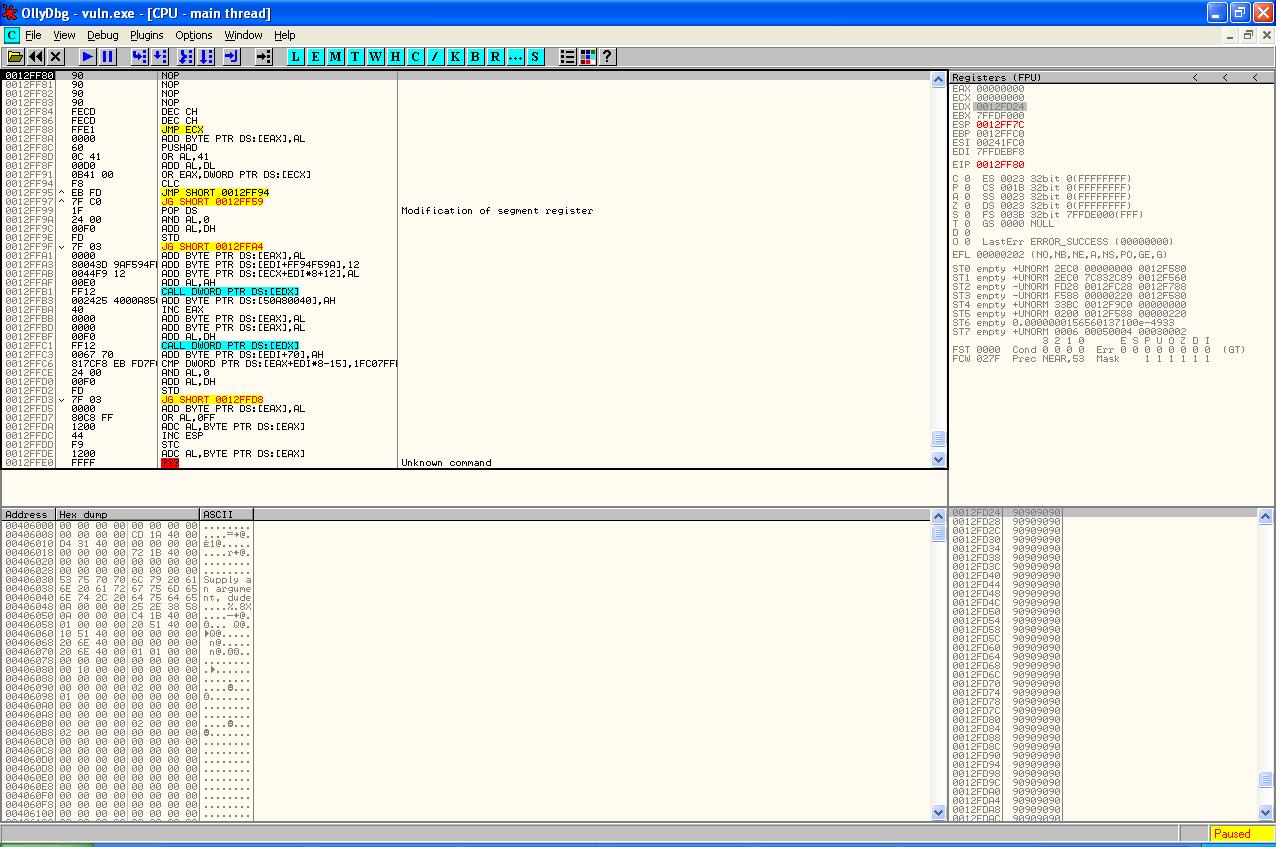Image resolution: width=1276 pixels, height=847 pixels.
Task: Select the JMP ECX instruction line
Action: [x=182, y=130]
